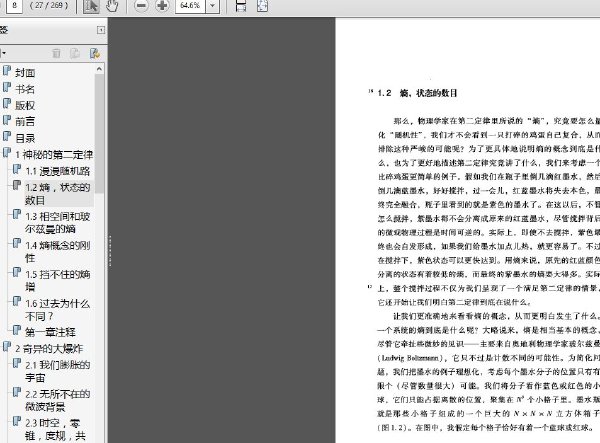Open bookmark 书名
This screenshot has width=600, height=443.
(25, 89)
